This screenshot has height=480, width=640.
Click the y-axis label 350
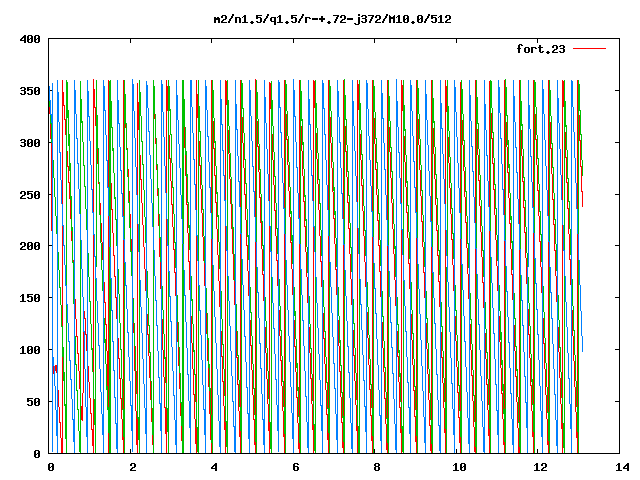(30, 91)
